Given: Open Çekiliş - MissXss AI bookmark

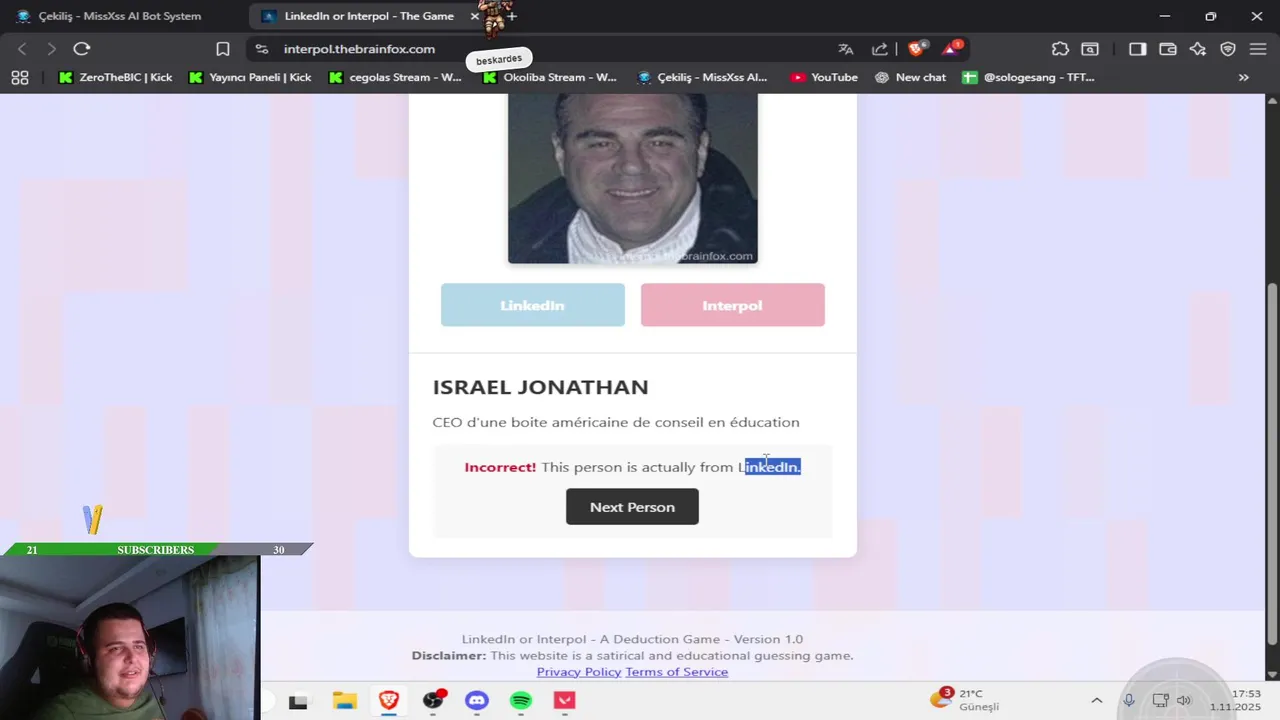Looking at the screenshot, I should [703, 77].
